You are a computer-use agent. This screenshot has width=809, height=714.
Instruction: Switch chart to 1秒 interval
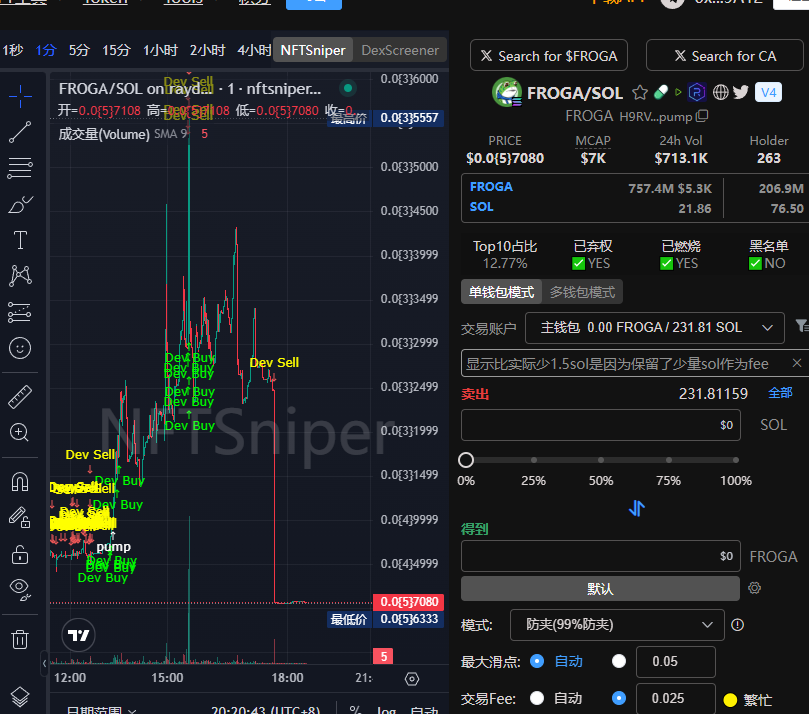coord(12,51)
